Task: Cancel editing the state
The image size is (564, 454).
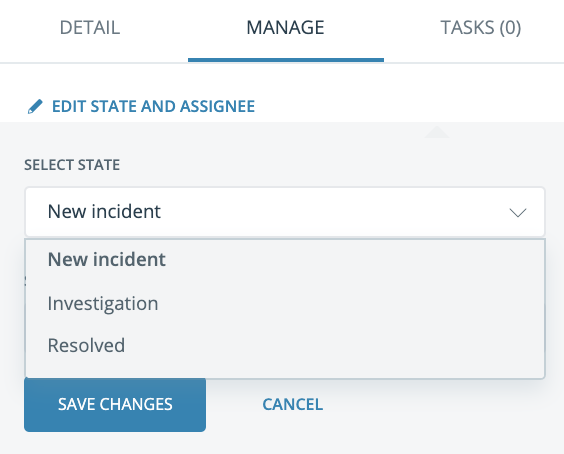Action: [293, 404]
